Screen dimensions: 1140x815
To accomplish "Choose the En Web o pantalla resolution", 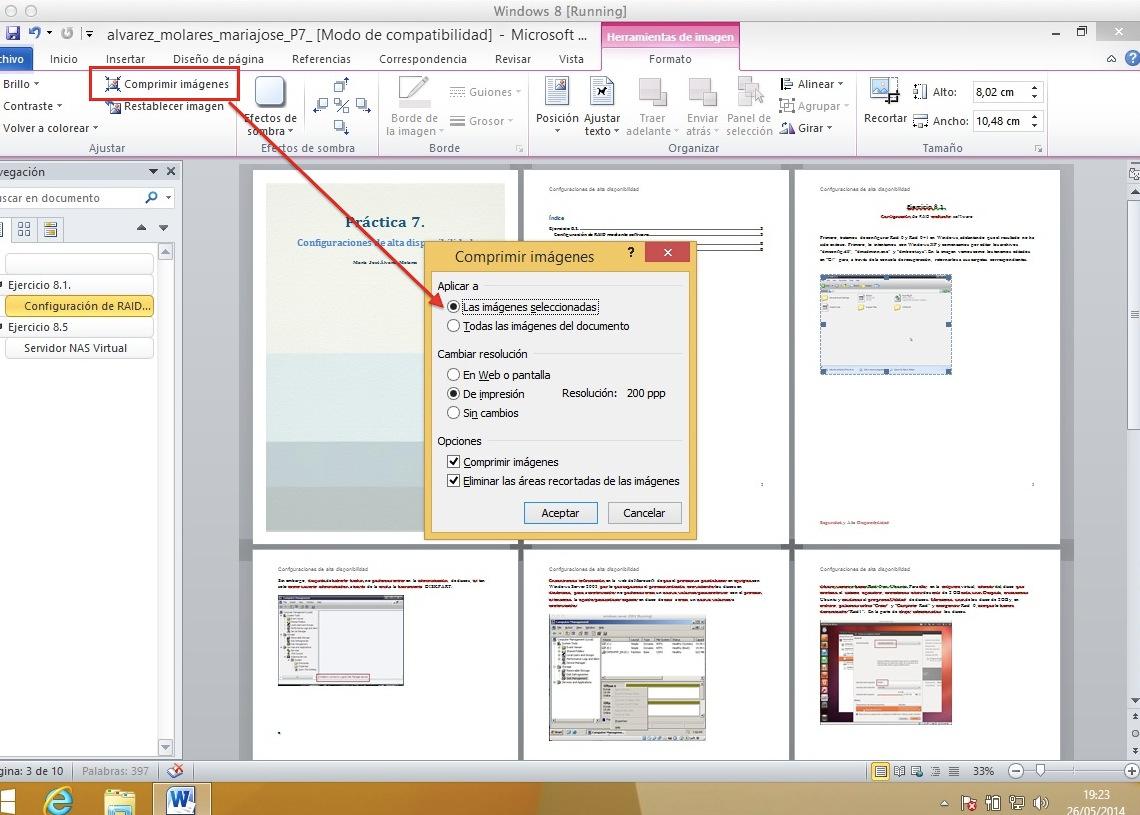I will tap(454, 375).
